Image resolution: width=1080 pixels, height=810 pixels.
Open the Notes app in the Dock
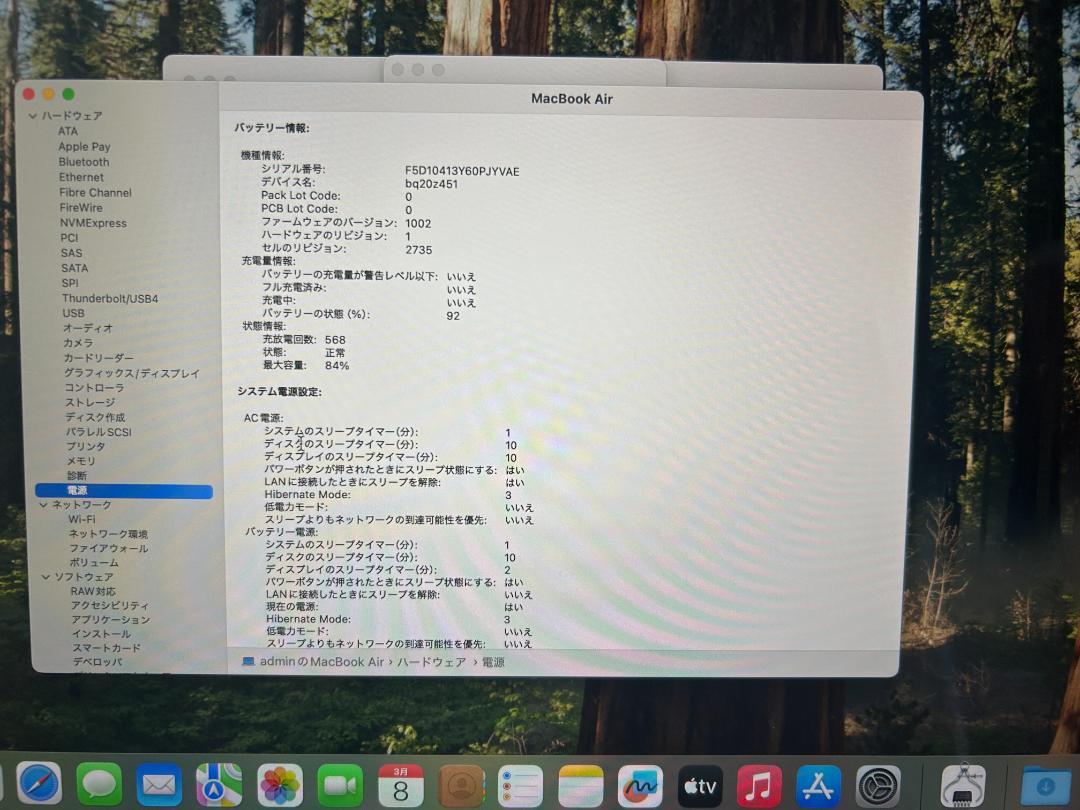point(581,786)
